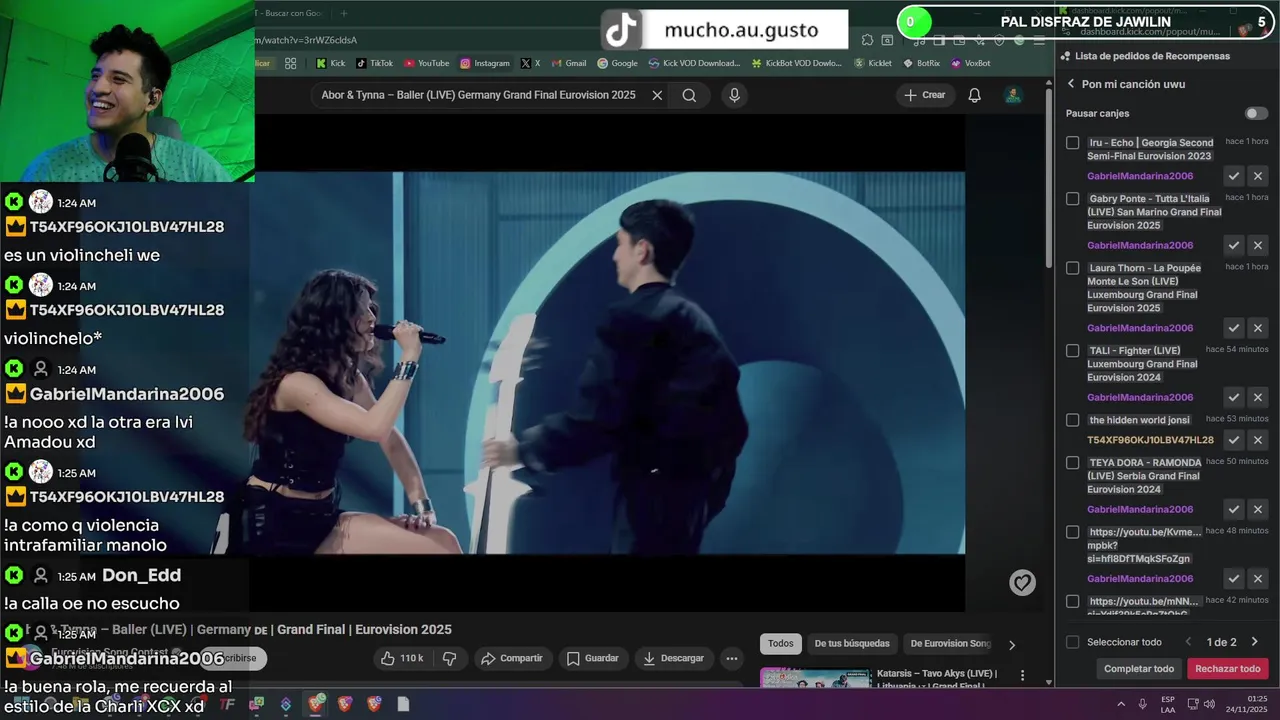Open the Google bookmark
This screenshot has height=720, width=1280.
[618, 63]
